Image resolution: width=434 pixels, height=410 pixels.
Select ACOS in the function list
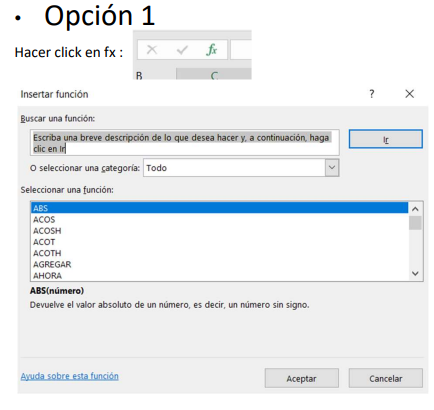(x=219, y=220)
